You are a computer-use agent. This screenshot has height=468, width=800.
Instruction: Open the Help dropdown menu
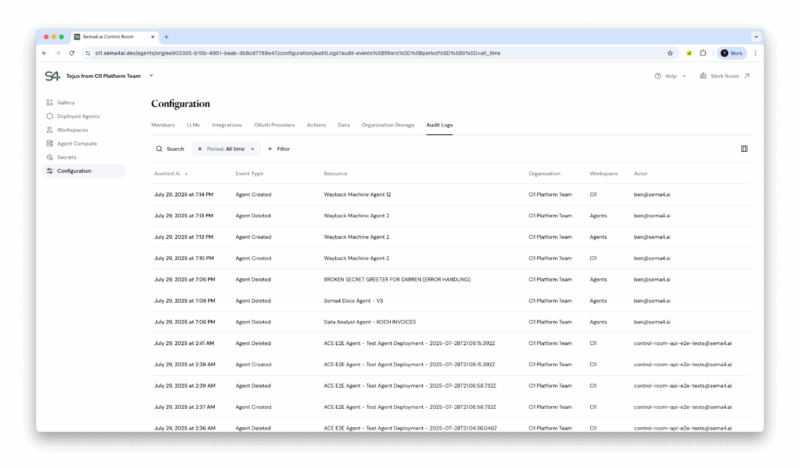(670, 76)
